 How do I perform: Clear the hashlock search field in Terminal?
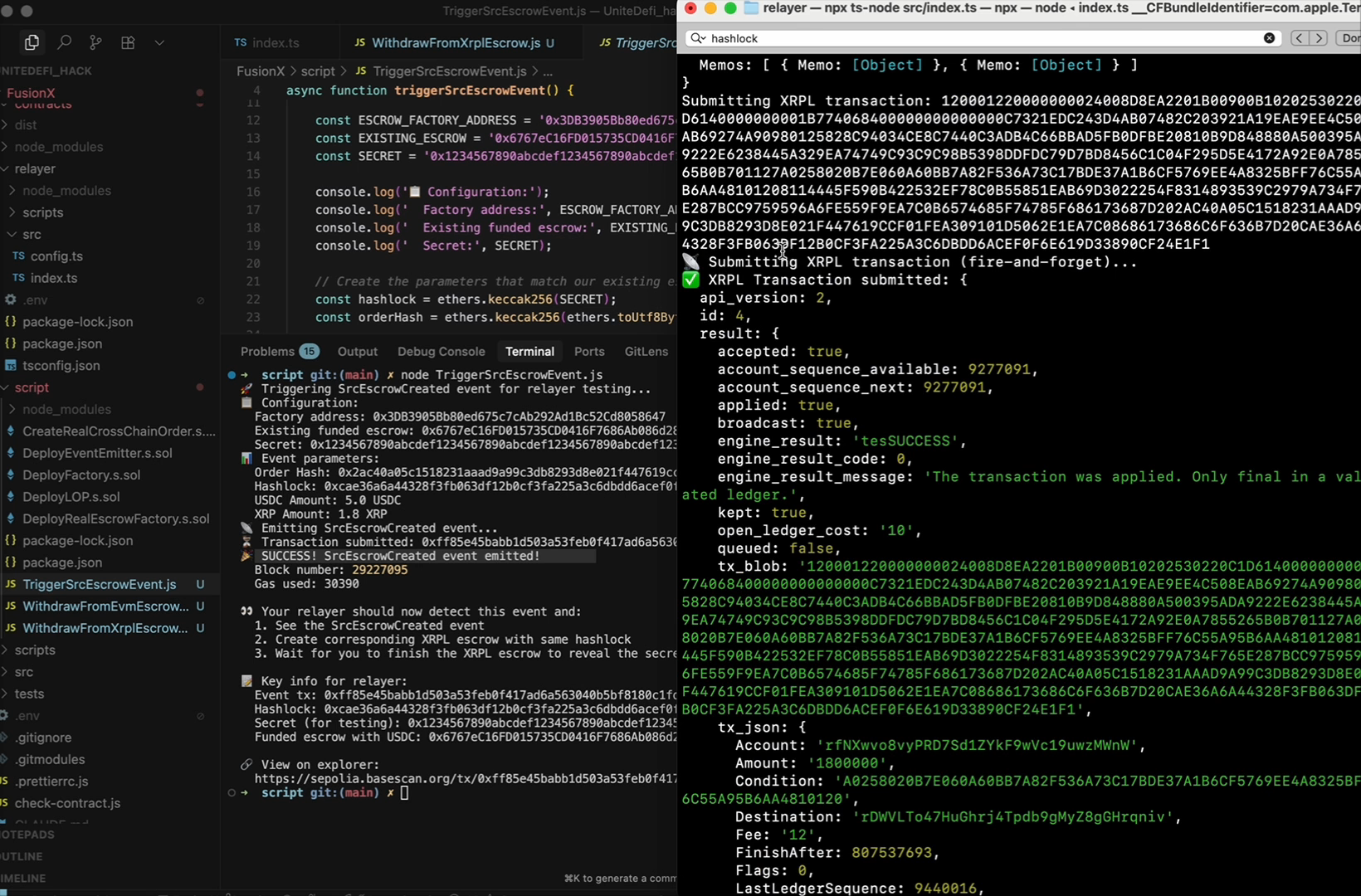coord(1269,38)
